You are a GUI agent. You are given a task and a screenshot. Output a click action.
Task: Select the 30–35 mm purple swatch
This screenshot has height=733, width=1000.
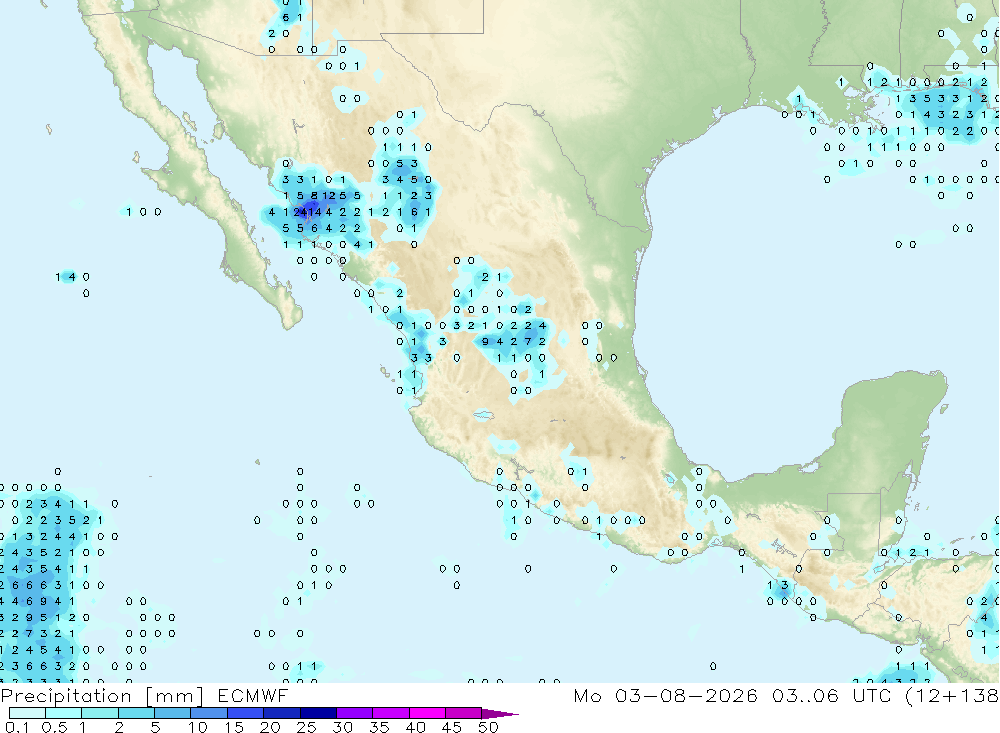coord(355,713)
